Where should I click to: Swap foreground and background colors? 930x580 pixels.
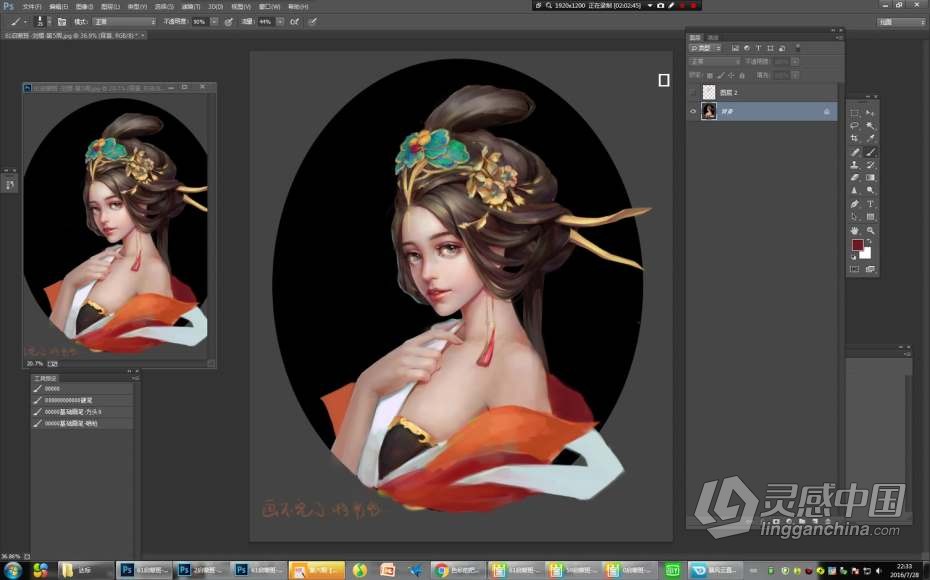pos(868,241)
